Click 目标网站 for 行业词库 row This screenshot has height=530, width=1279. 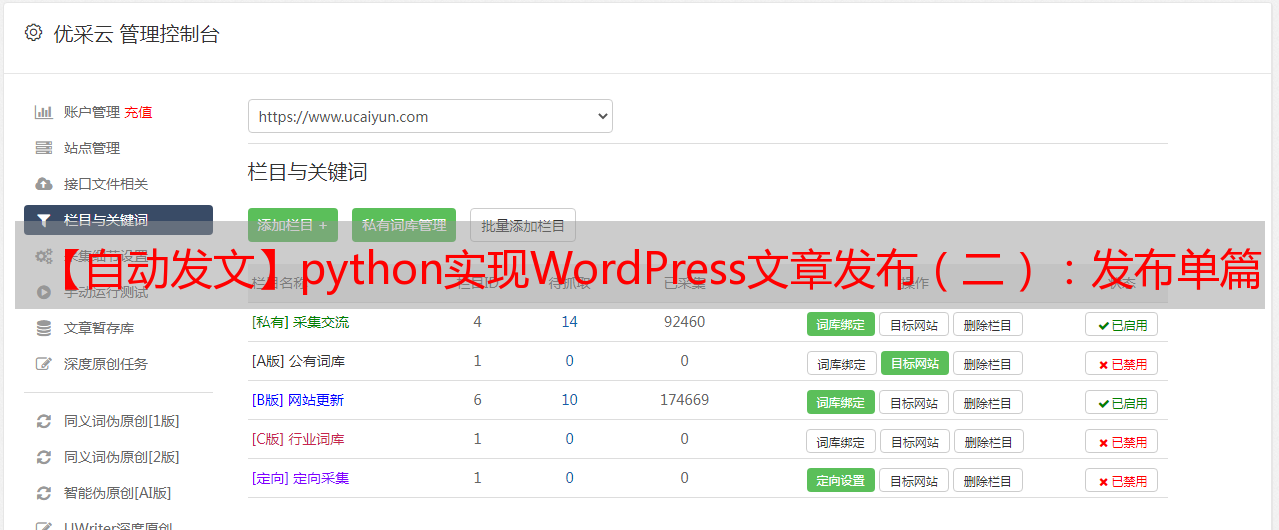pos(915,441)
